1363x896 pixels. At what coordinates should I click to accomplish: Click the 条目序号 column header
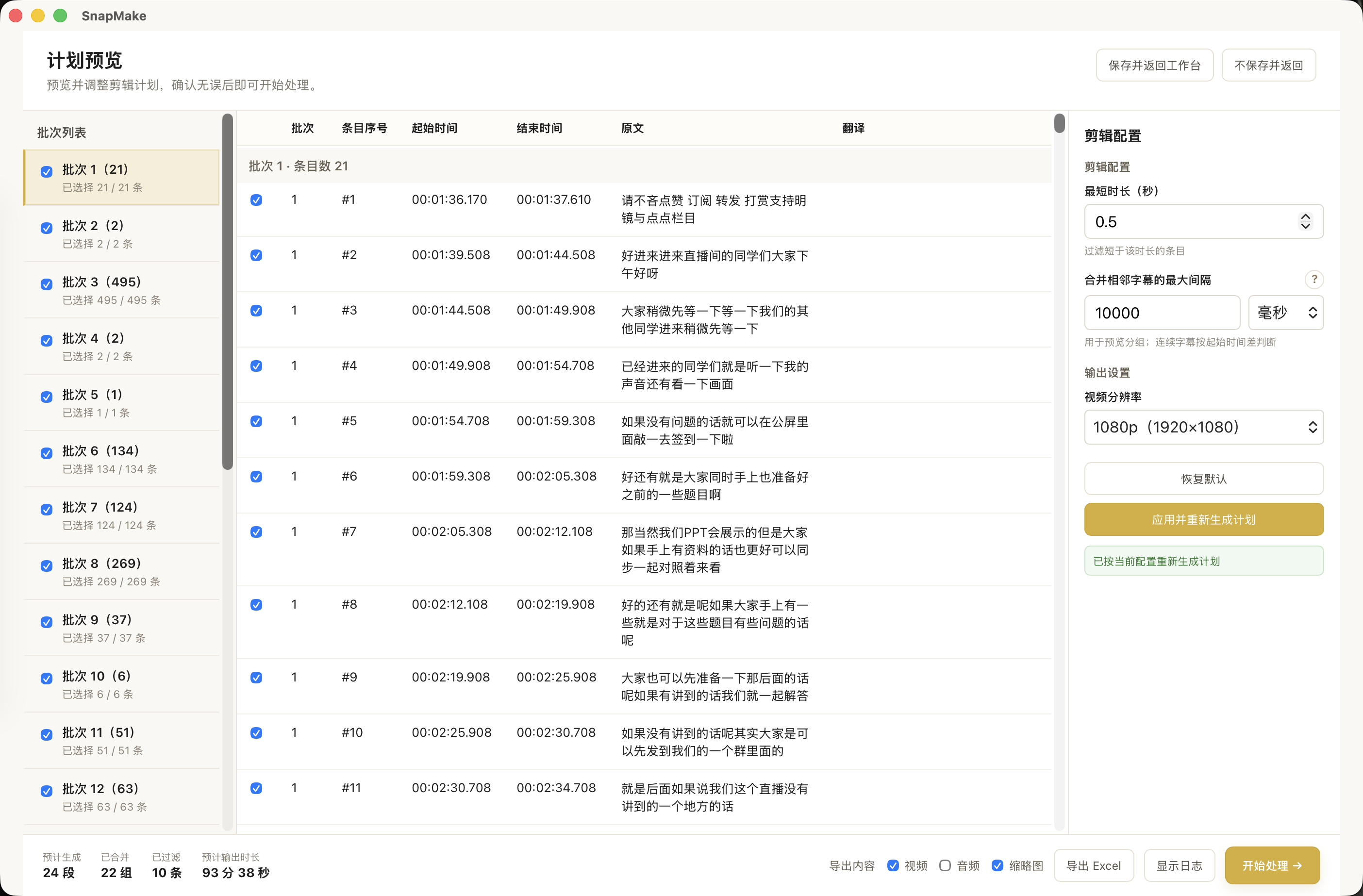(364, 128)
